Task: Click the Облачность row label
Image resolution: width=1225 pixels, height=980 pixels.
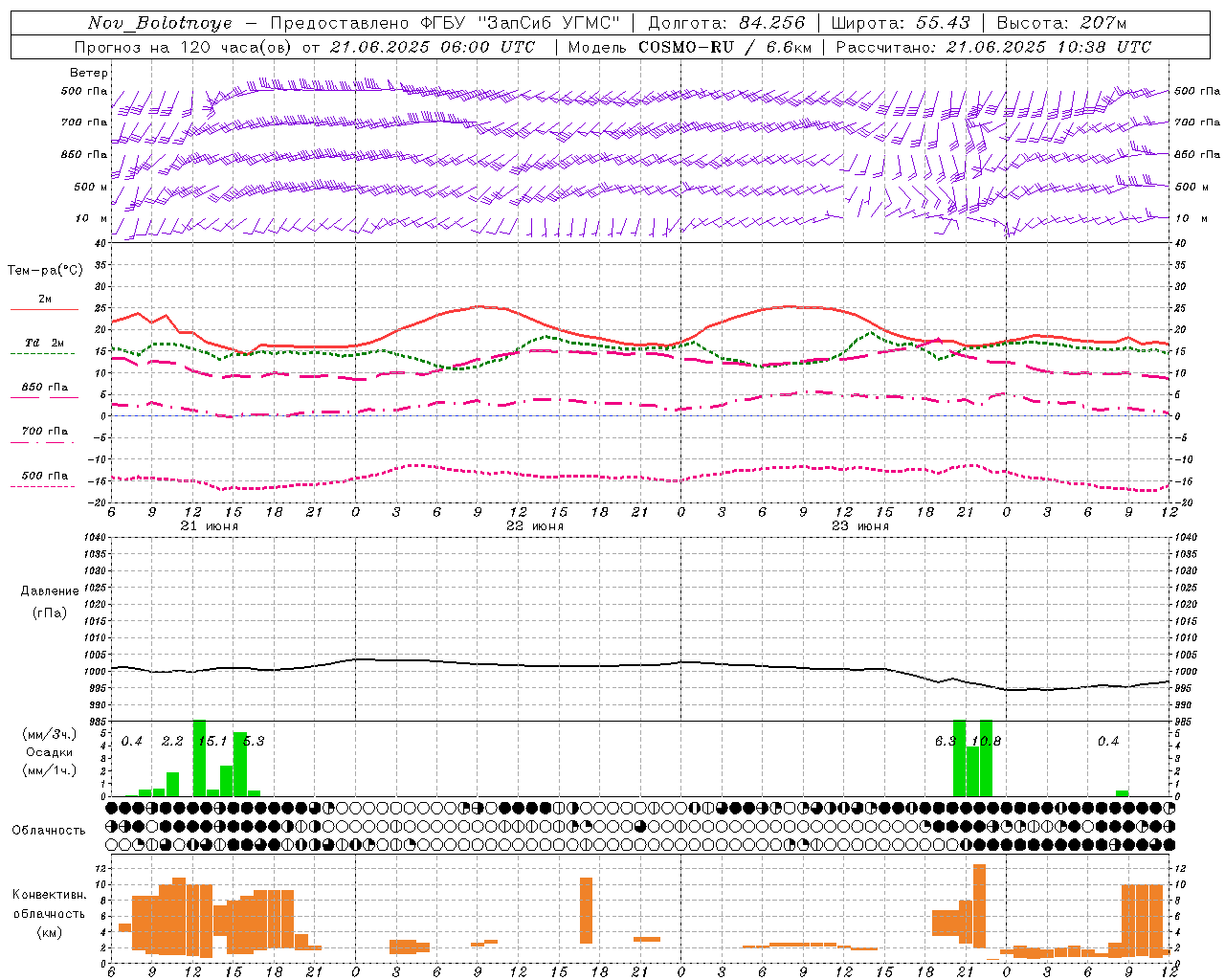Action: click(x=49, y=831)
